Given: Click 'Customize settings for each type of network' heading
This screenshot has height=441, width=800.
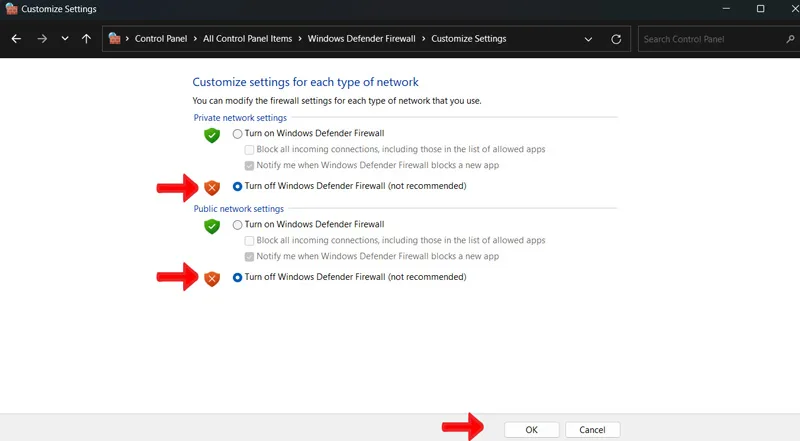Looking at the screenshot, I should (x=305, y=82).
